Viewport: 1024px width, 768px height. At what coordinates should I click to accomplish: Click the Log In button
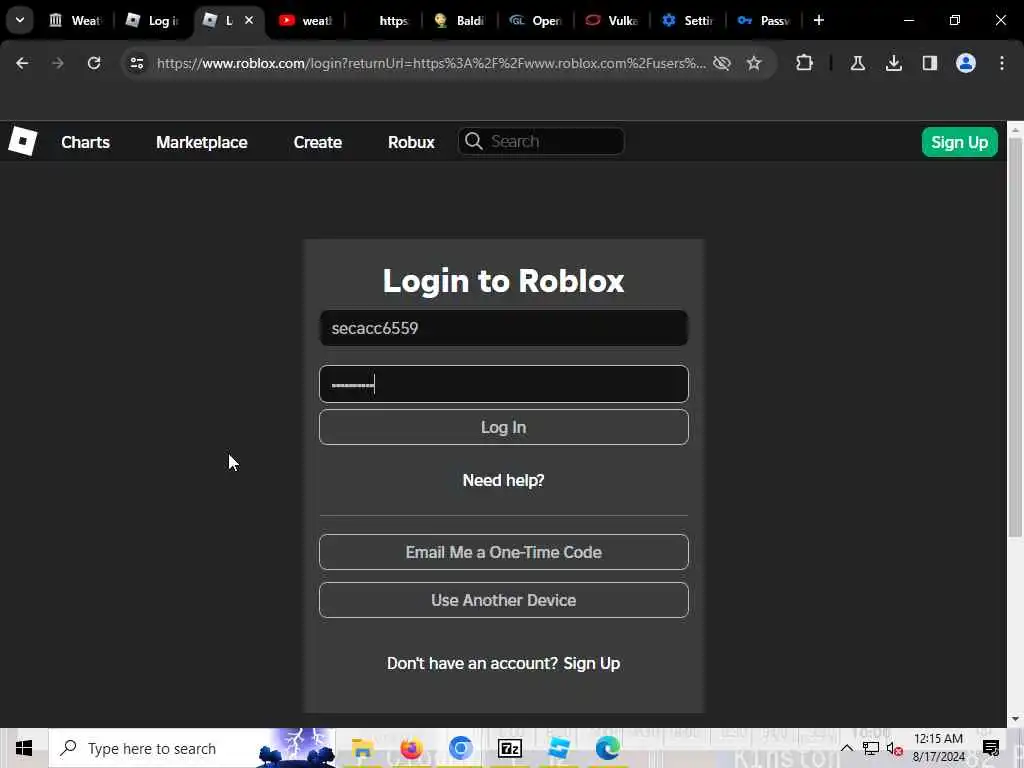pos(504,427)
